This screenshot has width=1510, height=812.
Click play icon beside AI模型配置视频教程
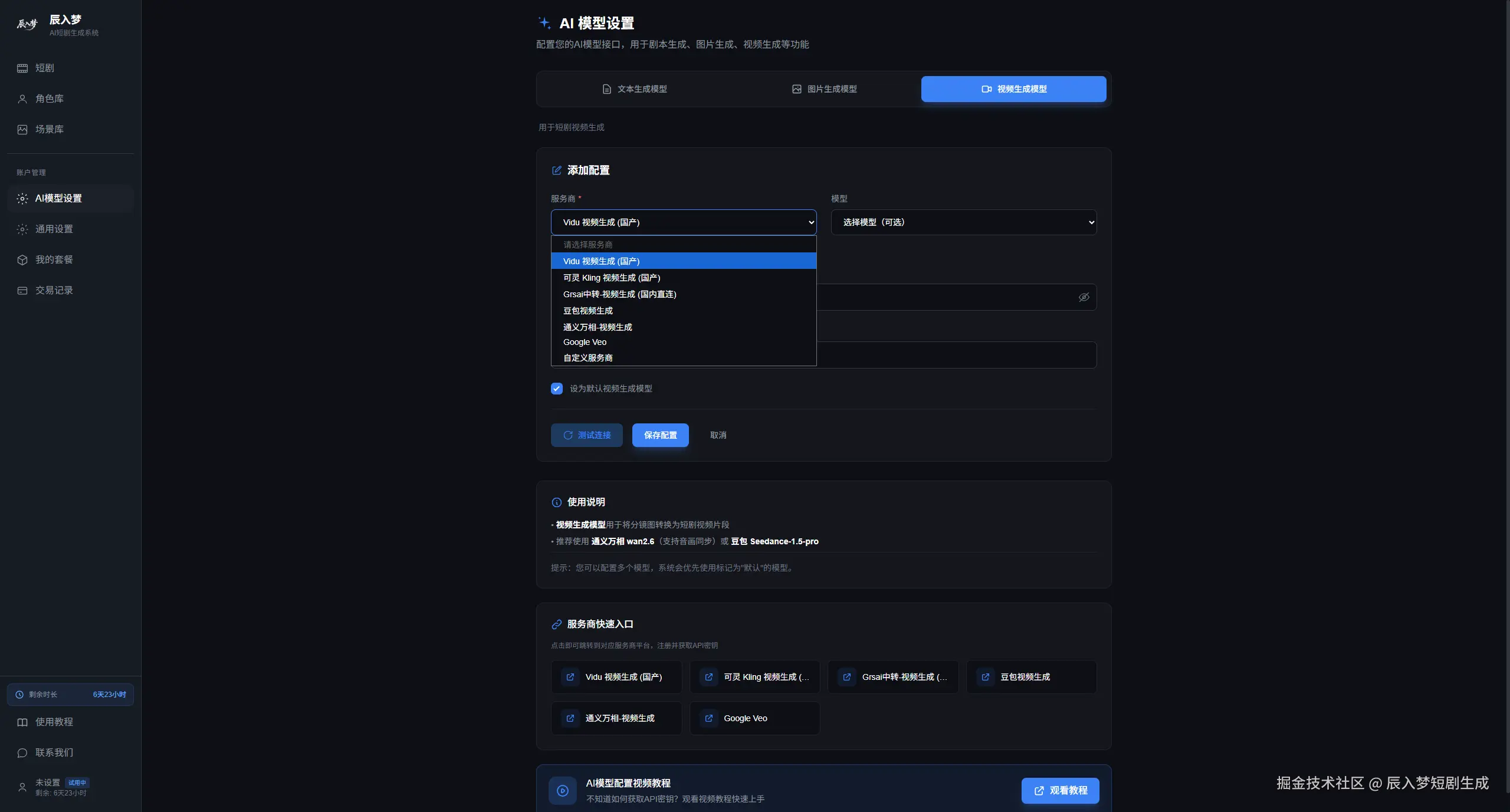coord(563,791)
